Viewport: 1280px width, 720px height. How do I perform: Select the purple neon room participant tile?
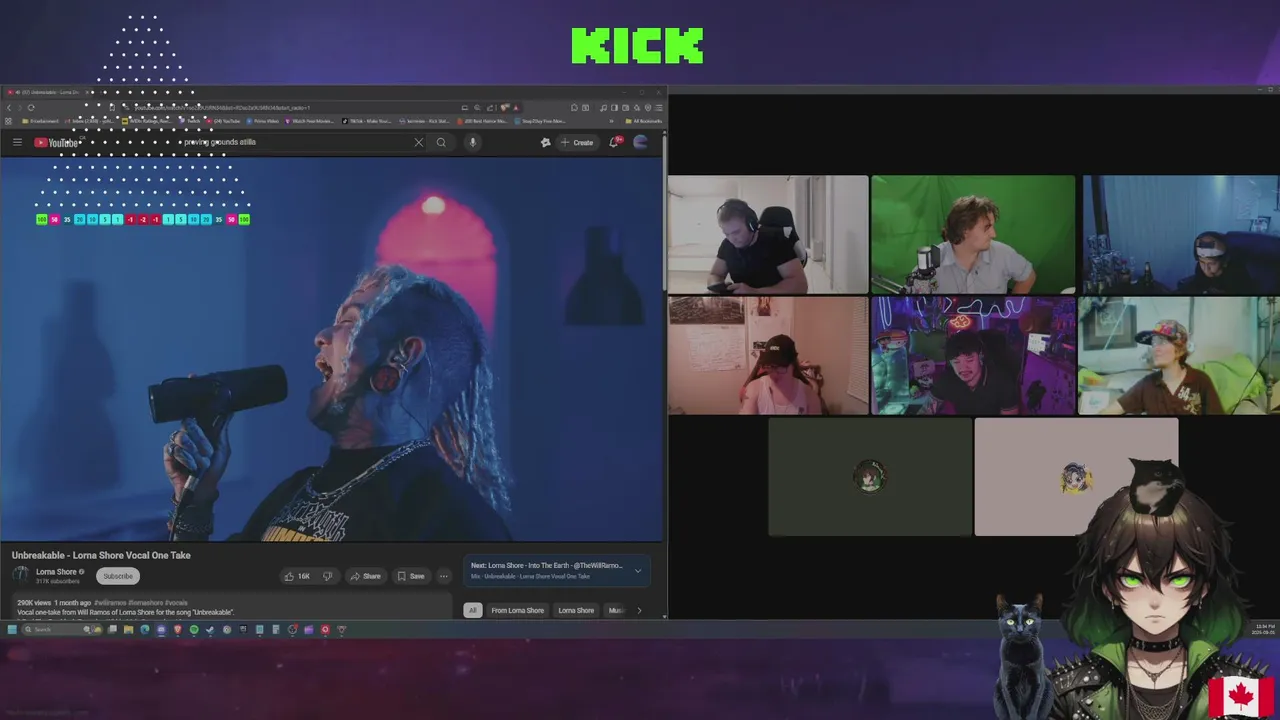(x=973, y=355)
